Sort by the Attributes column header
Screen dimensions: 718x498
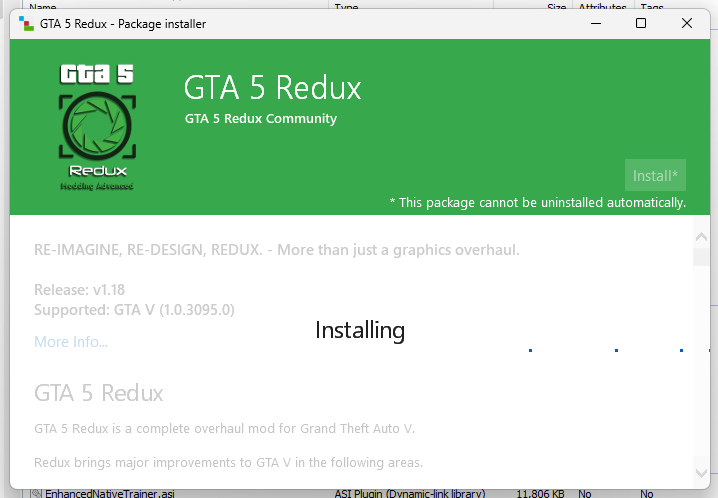602,6
